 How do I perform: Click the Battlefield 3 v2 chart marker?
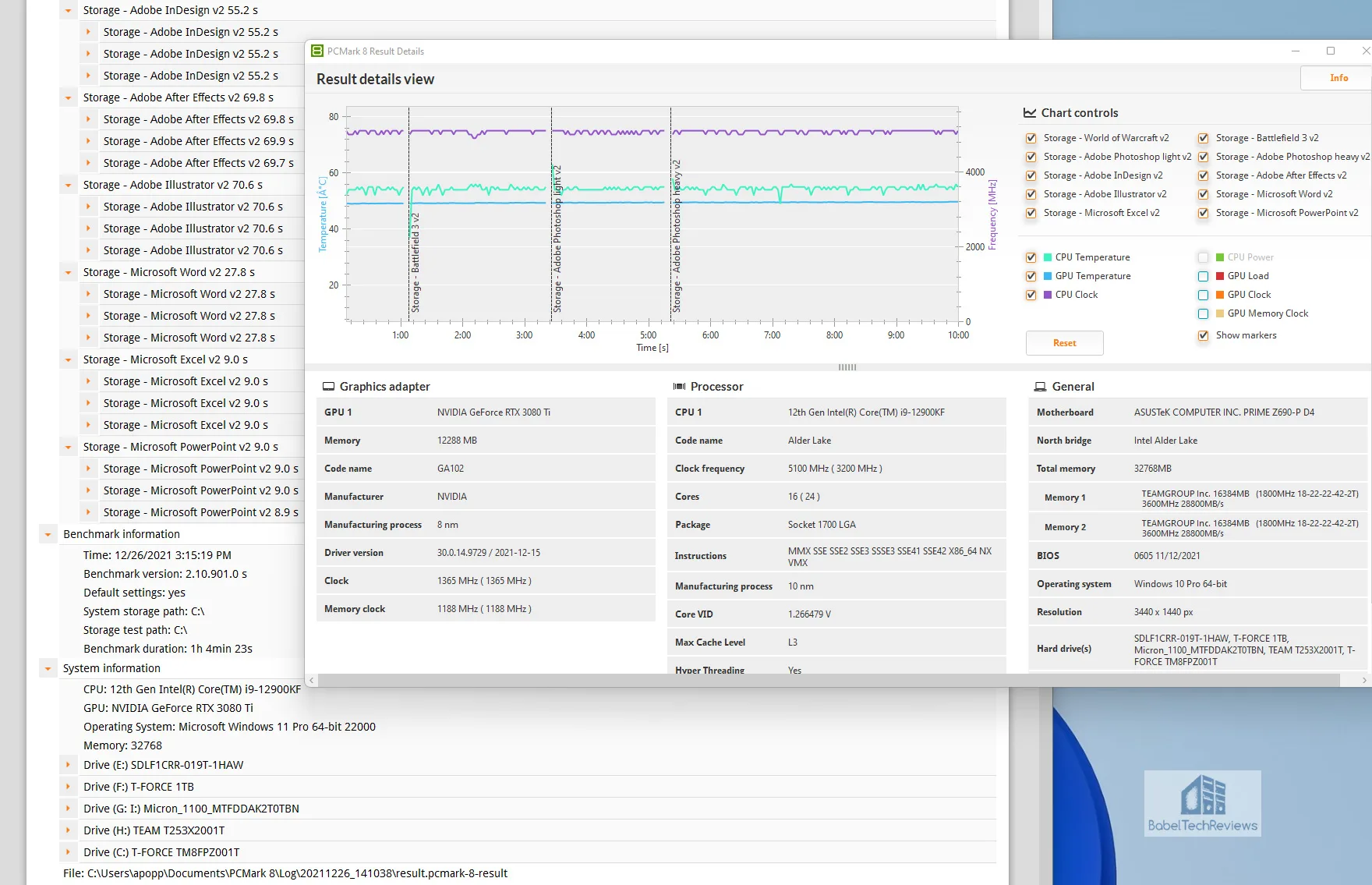click(x=415, y=264)
